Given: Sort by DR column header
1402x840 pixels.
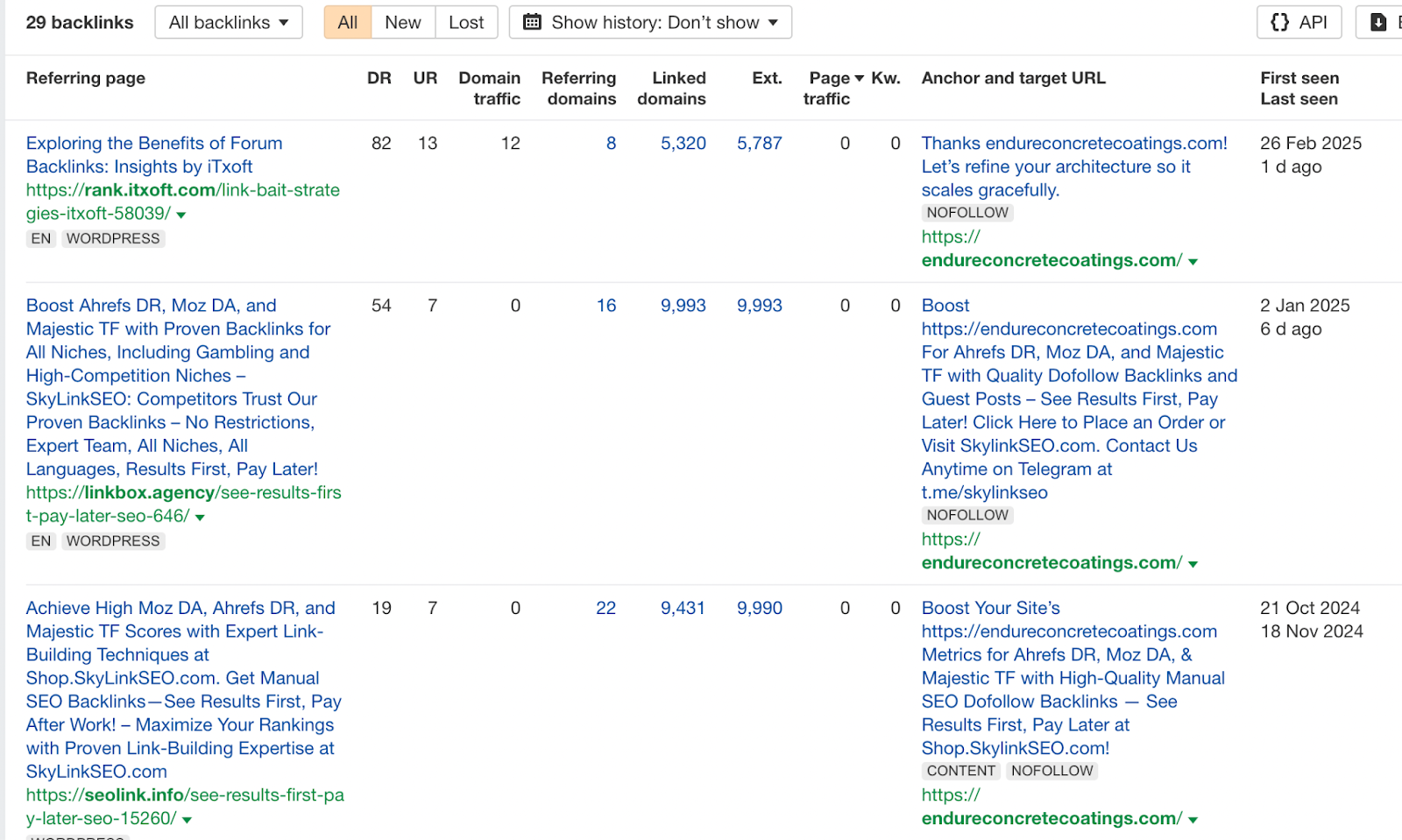Looking at the screenshot, I should click(379, 78).
